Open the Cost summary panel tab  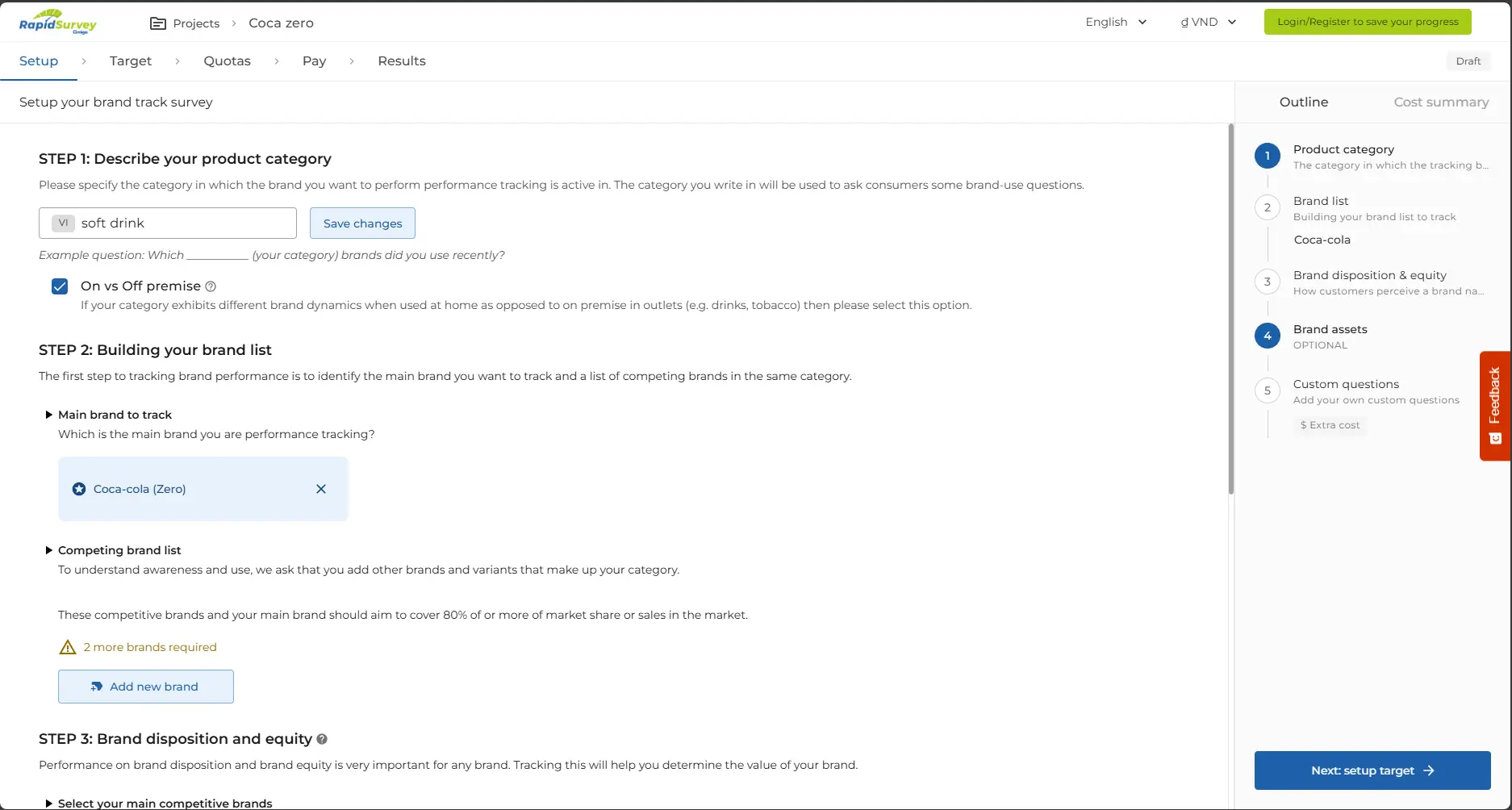click(x=1441, y=102)
